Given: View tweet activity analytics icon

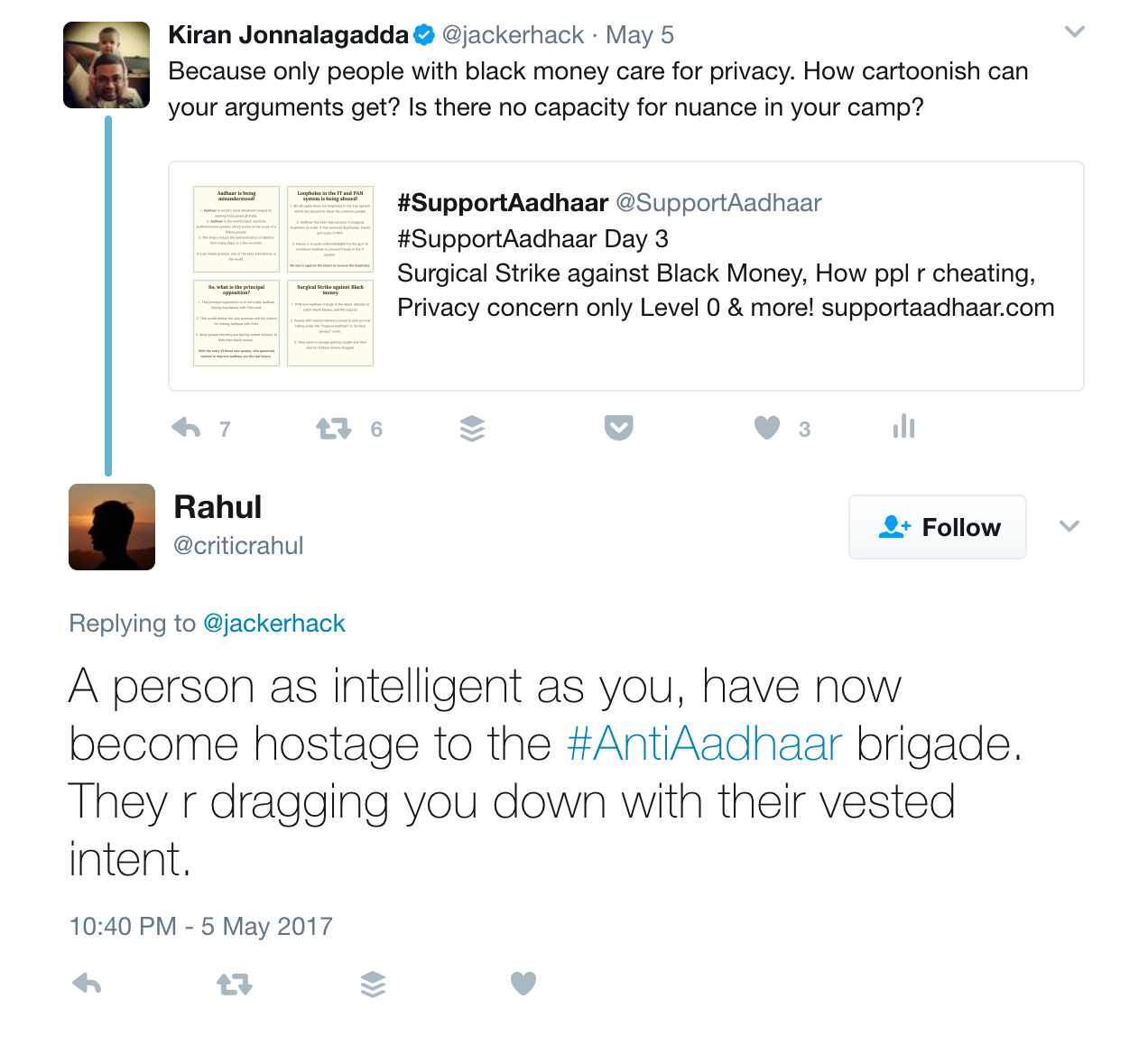Looking at the screenshot, I should [903, 427].
